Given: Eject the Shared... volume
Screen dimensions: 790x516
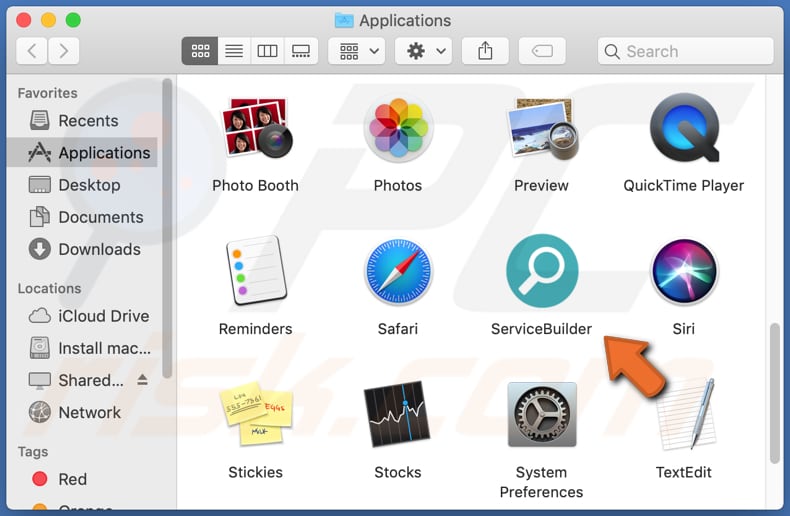Looking at the screenshot, I should 143,379.
